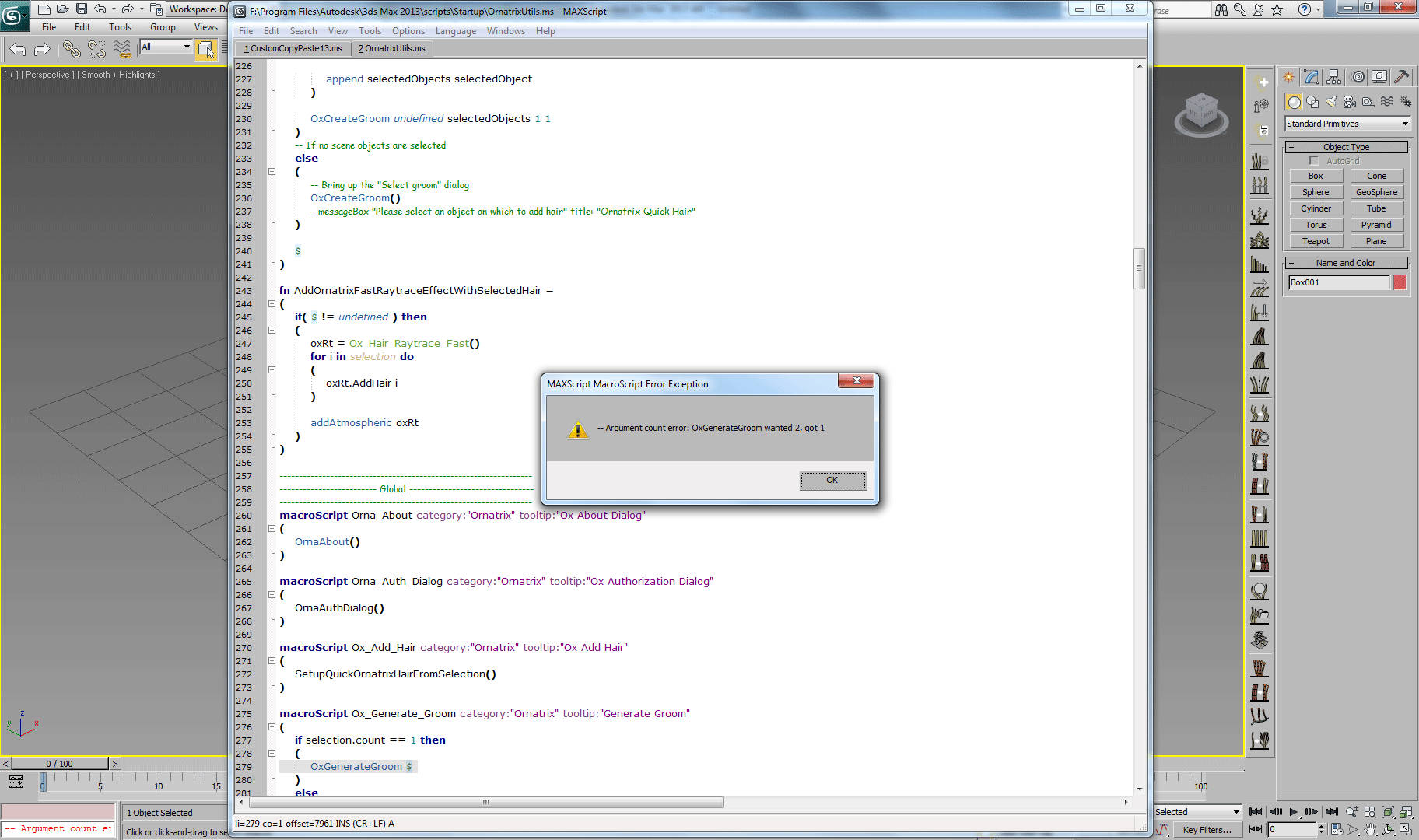Create a Sphere primitive
The image size is (1419, 840).
click(x=1316, y=193)
